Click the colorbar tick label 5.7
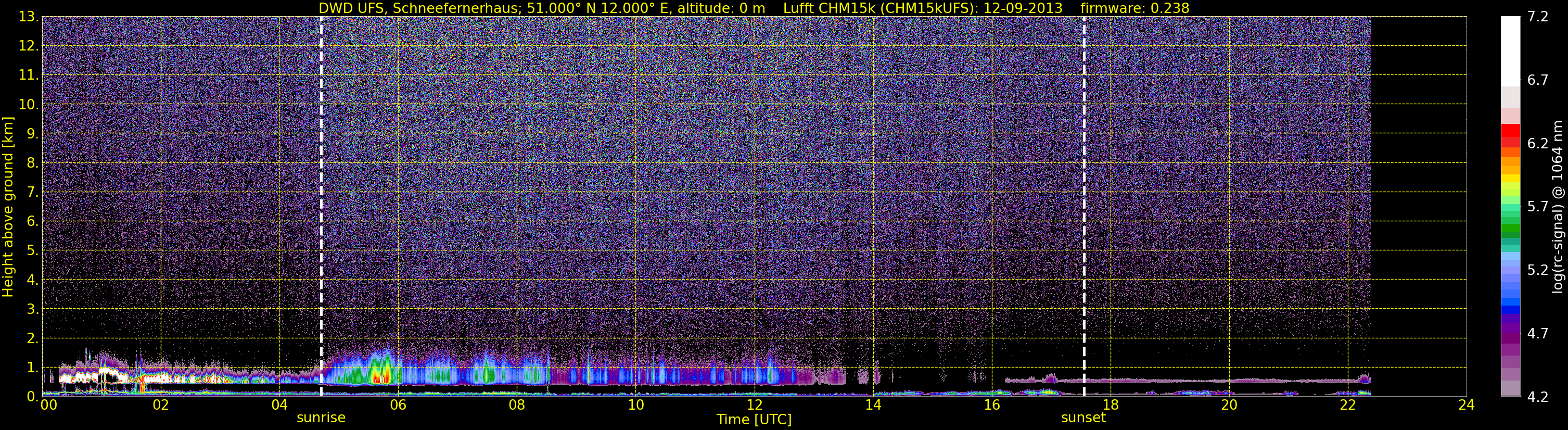 (1538, 207)
